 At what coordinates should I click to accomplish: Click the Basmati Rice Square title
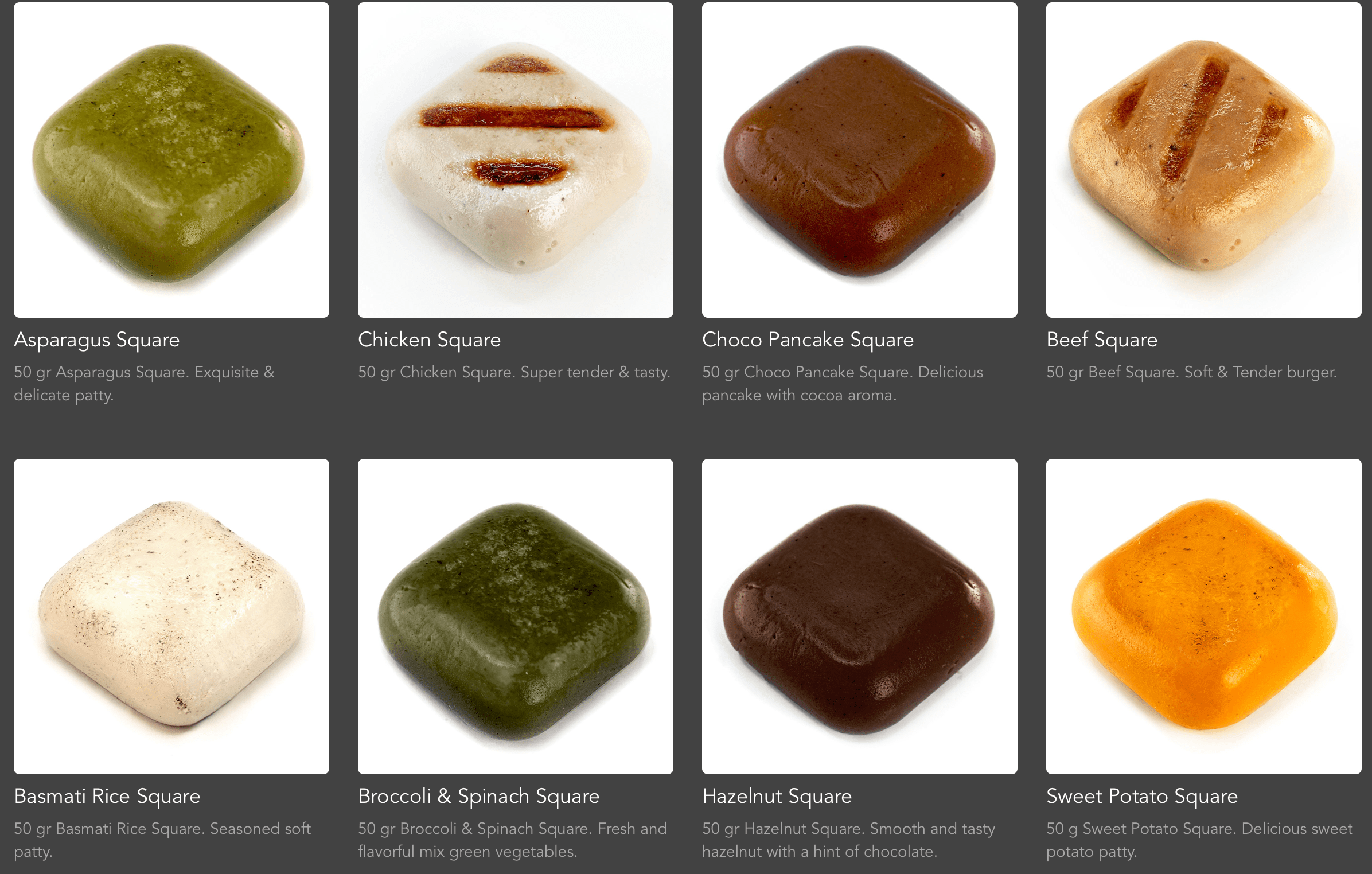coord(107,797)
